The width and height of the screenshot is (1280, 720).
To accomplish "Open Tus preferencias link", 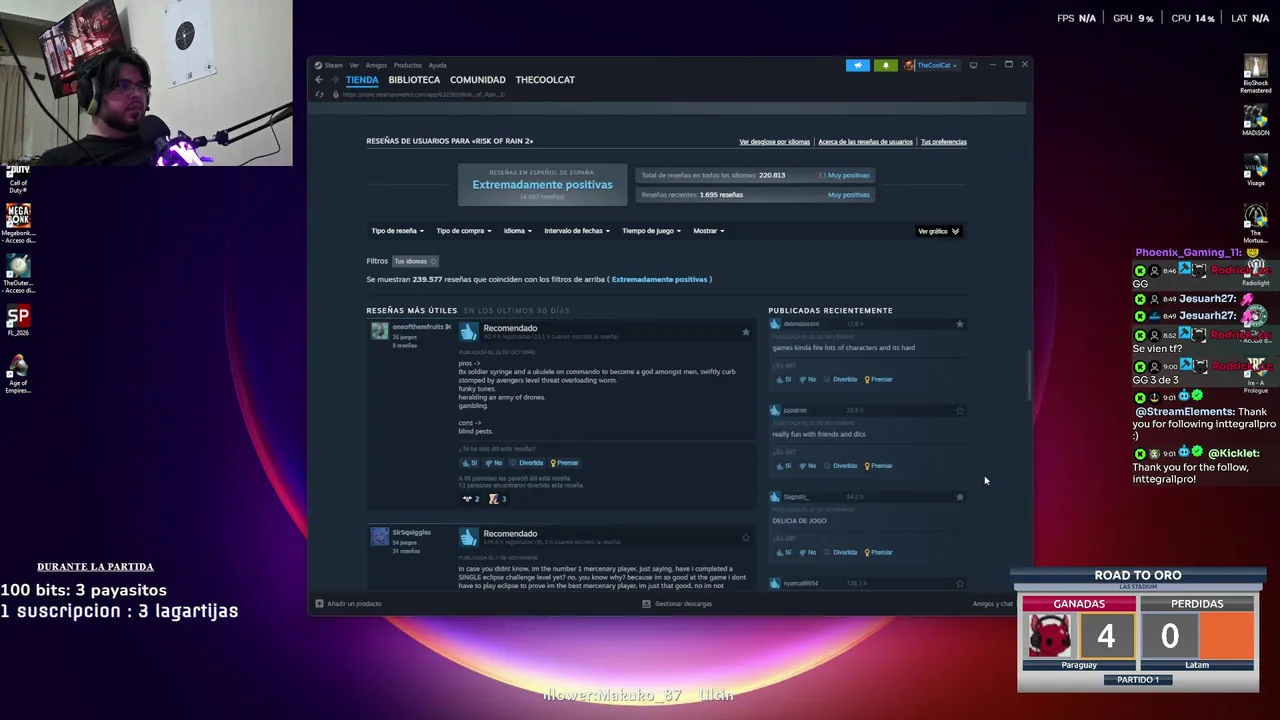I will [943, 142].
